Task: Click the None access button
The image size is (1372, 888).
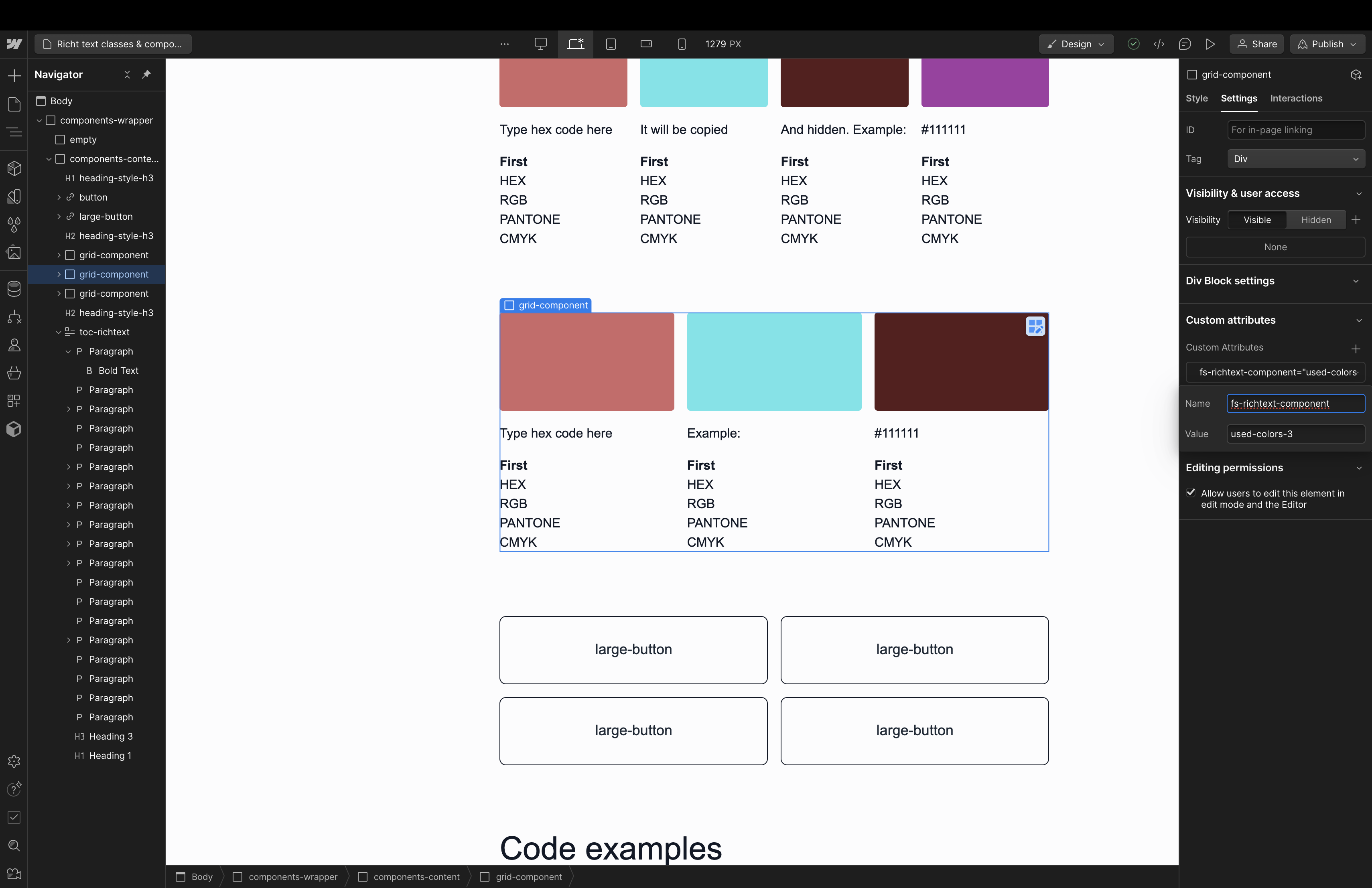Action: [1275, 247]
